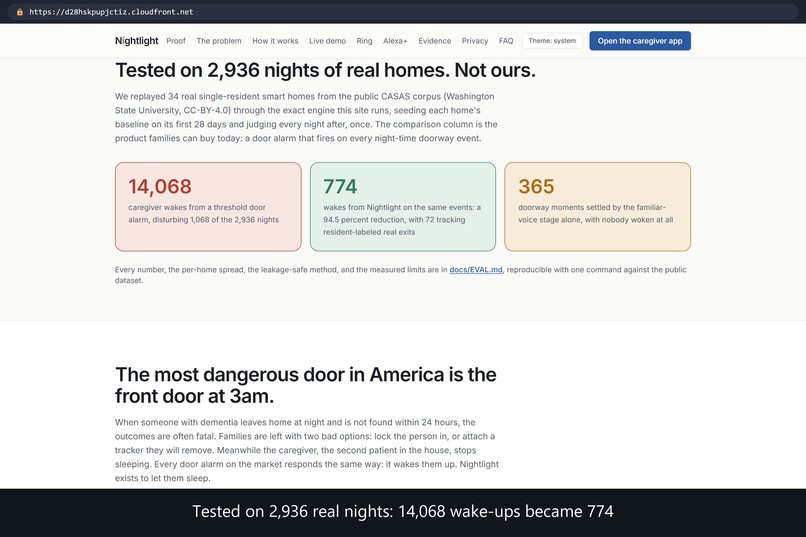Open the Nightlight logo home link
This screenshot has height=537, width=806.
[137, 41]
